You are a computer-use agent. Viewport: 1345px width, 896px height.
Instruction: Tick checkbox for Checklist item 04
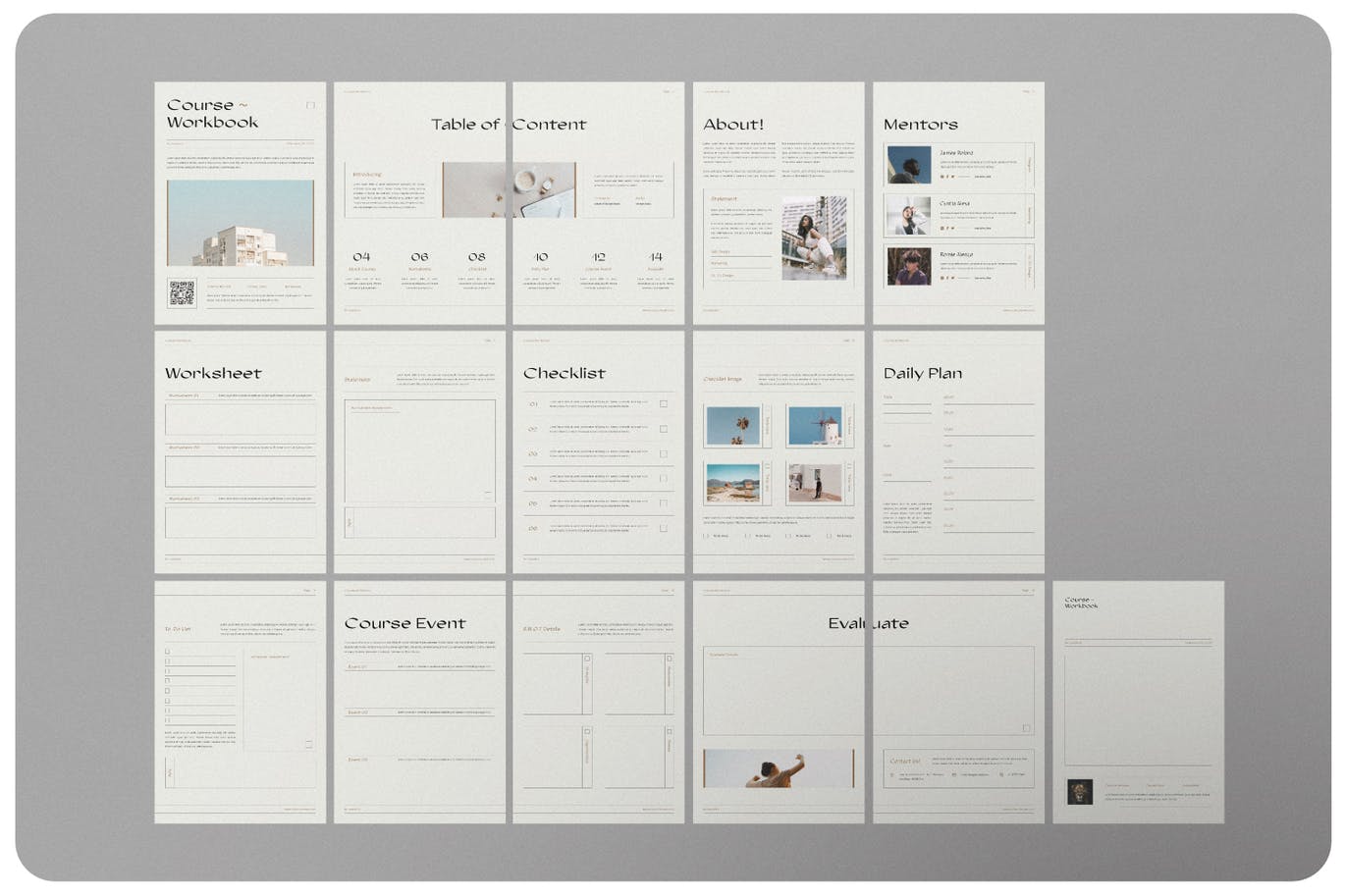coord(664,479)
